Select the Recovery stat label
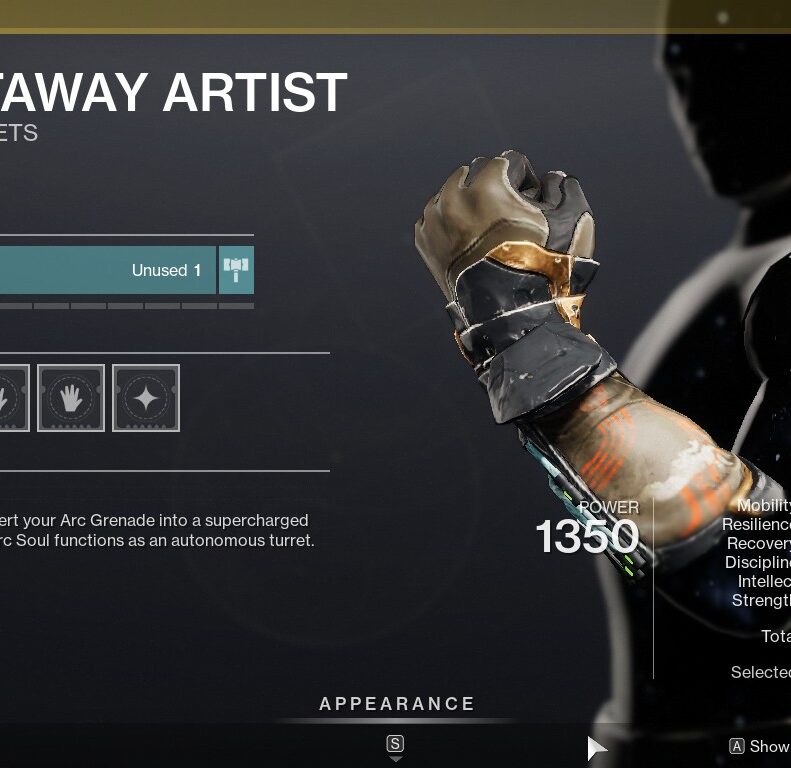The image size is (791, 768). (x=759, y=543)
